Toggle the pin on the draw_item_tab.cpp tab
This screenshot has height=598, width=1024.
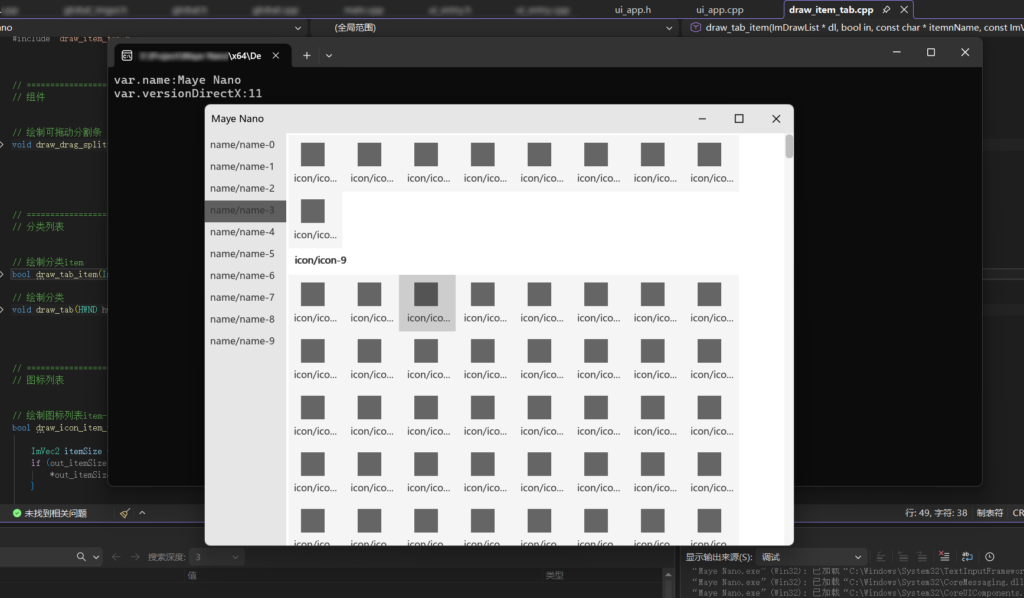point(886,10)
